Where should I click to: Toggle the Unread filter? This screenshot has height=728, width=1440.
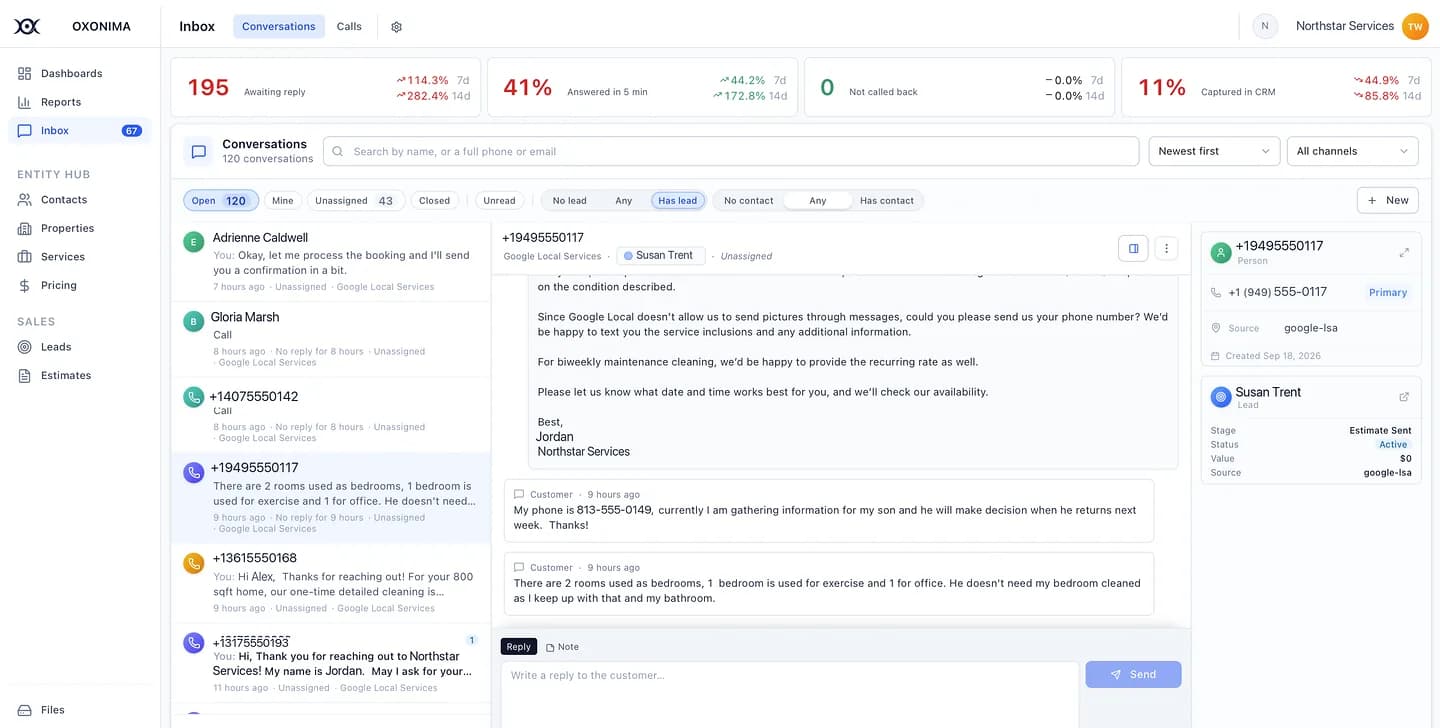click(499, 201)
